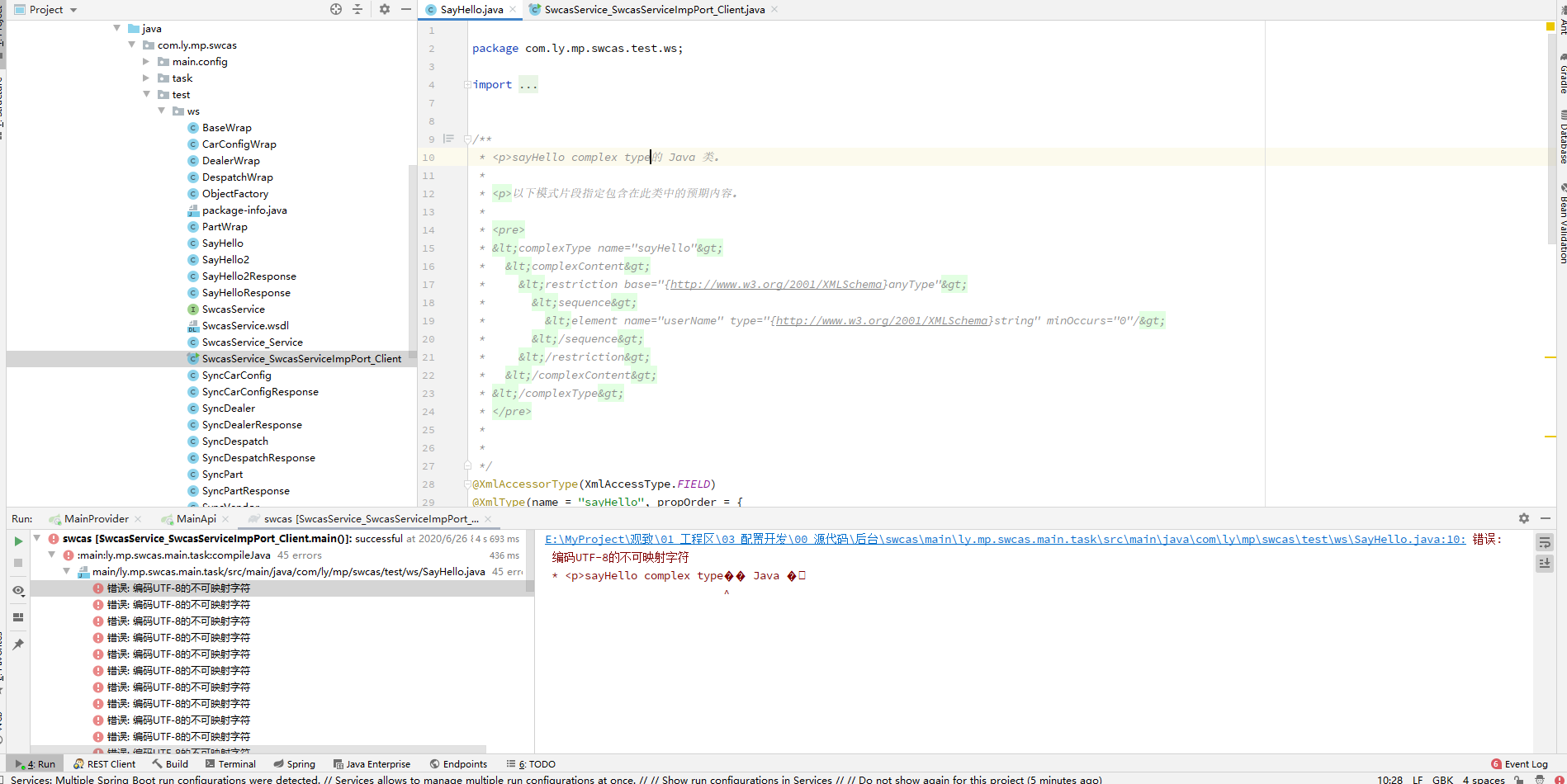Click the yellow inspection marker atop the editor stripe

tap(1550, 27)
